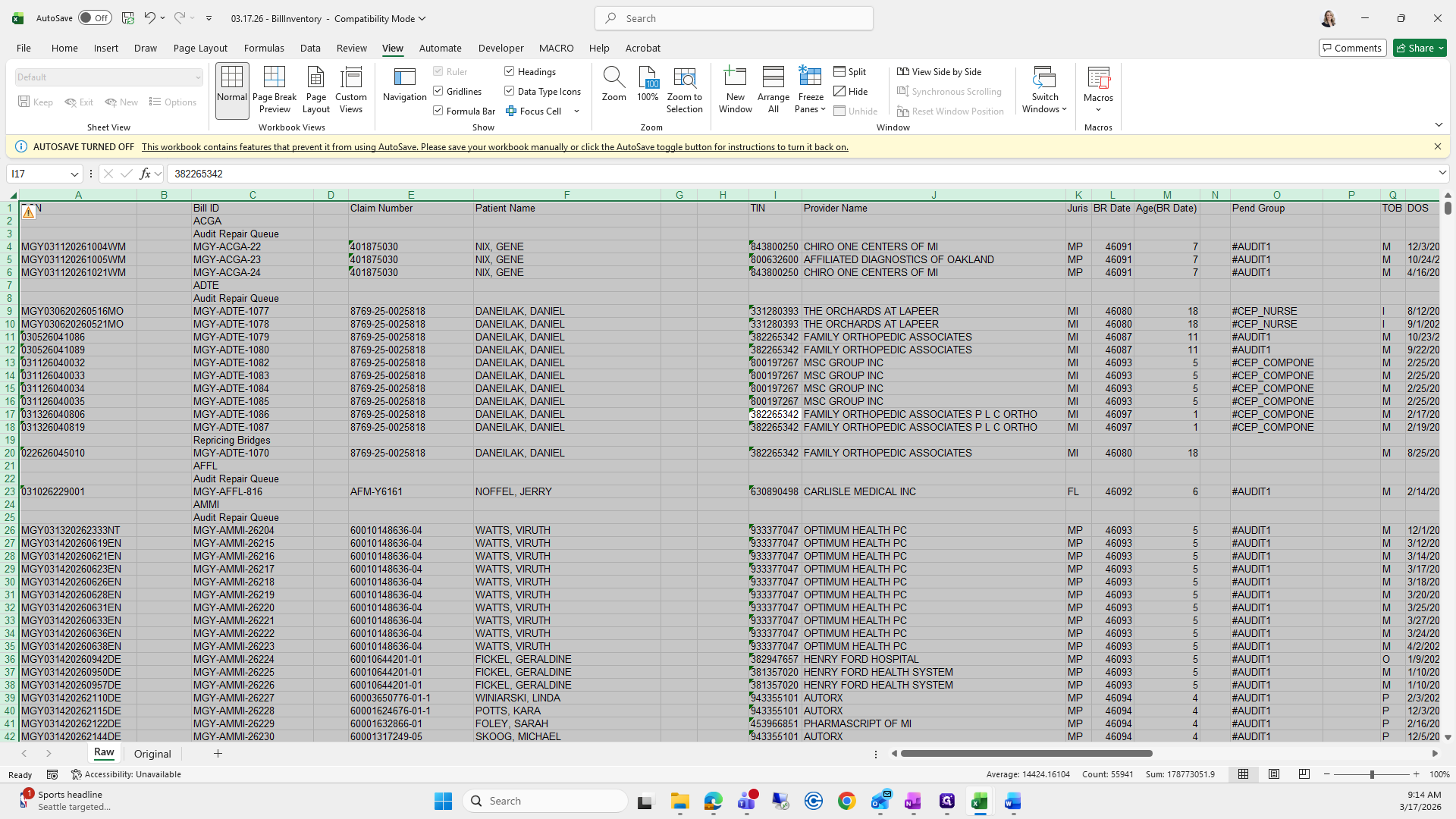1456x819 pixels.
Task: Open the New Window command
Action: pyautogui.click(x=735, y=89)
